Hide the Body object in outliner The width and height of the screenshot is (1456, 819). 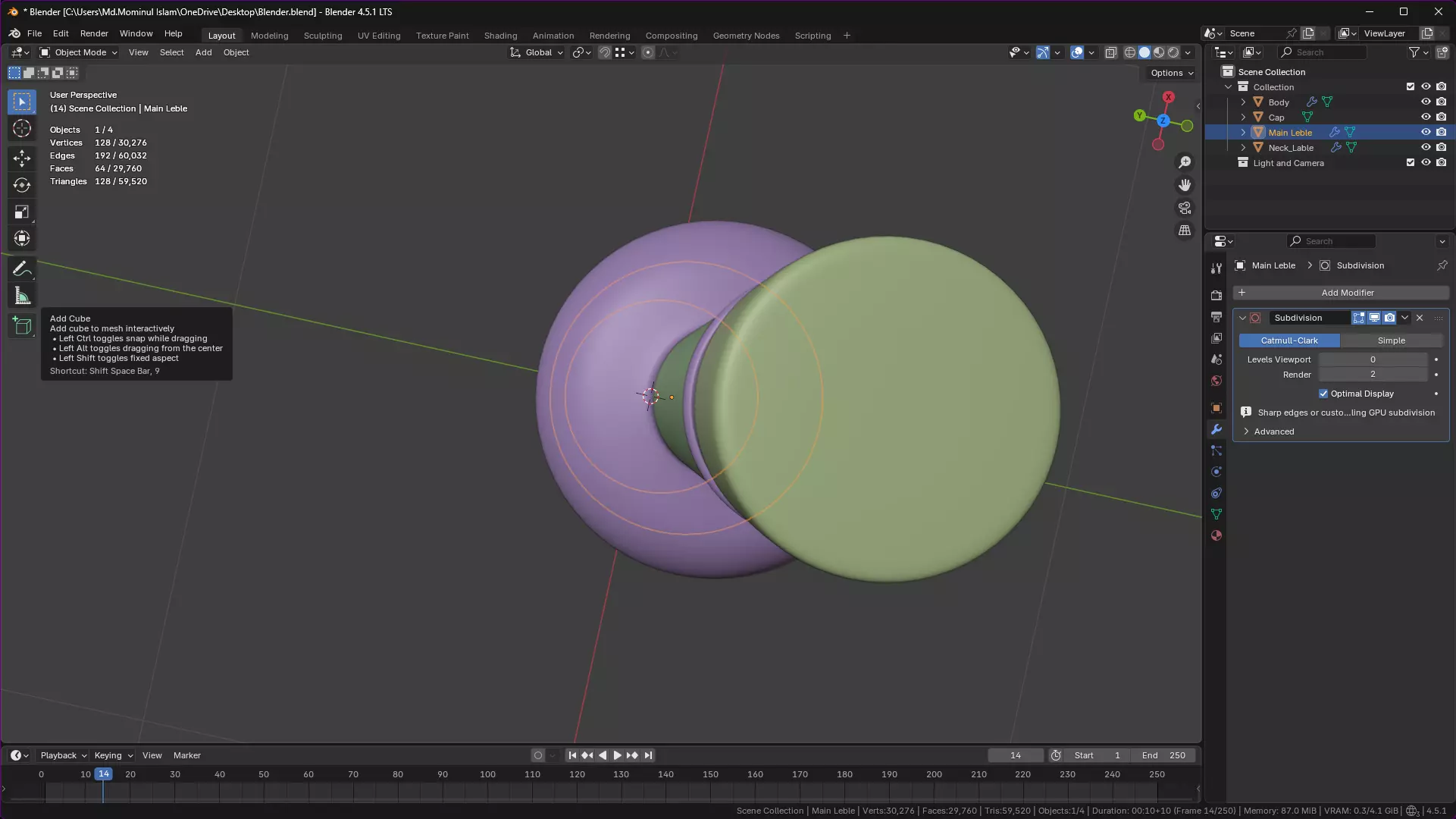(1426, 102)
